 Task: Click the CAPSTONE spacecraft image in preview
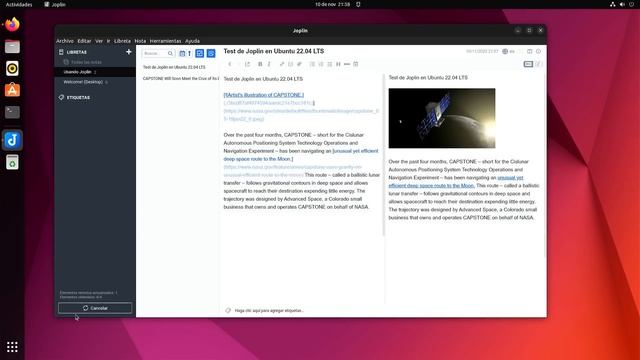pos(442,118)
